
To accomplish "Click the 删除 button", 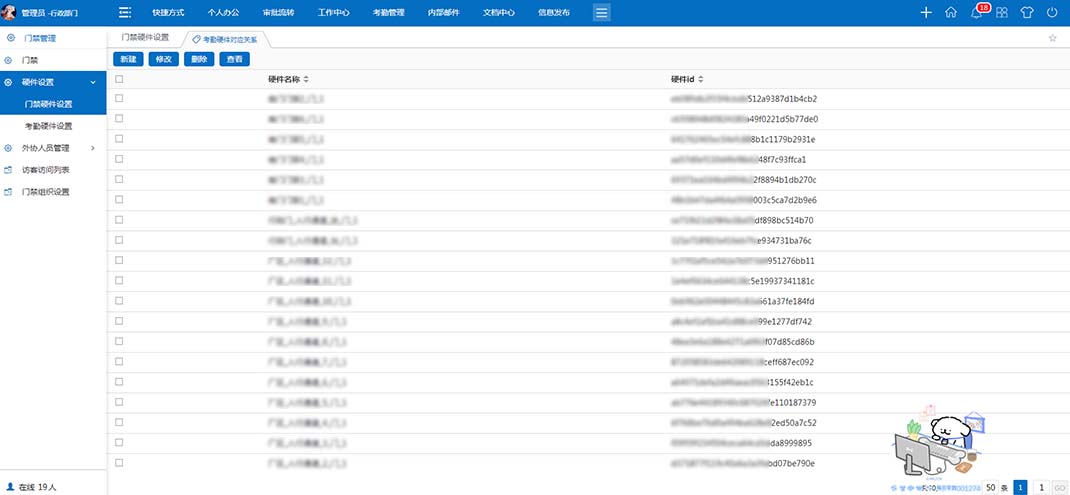I will coord(199,59).
